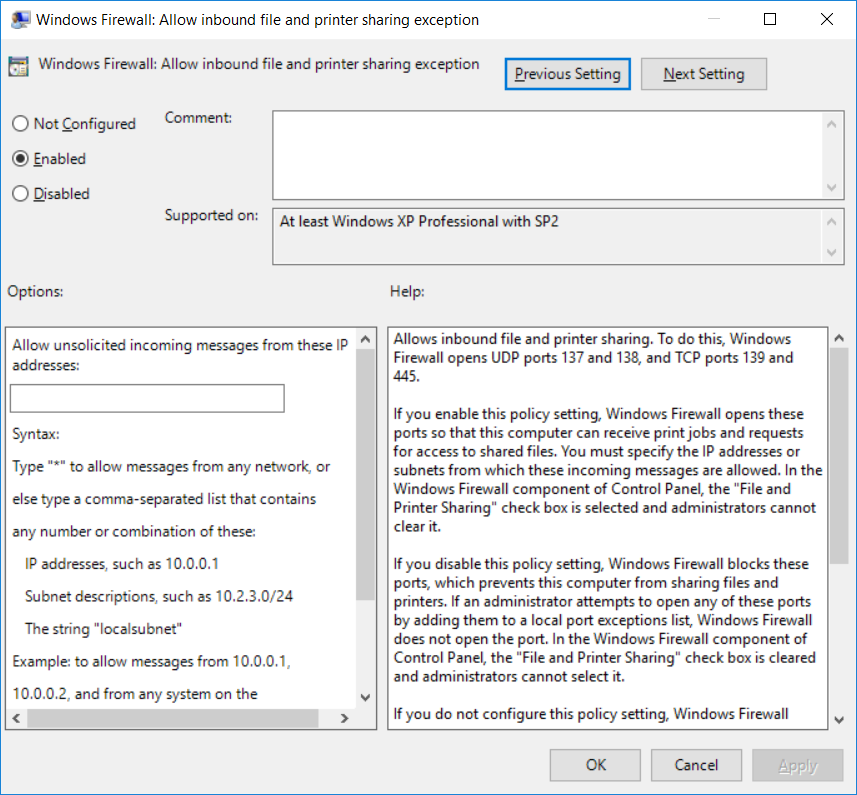Click 'If you disable this policy setting' paragraph
Image resolution: width=857 pixels, height=795 pixels.
[x=604, y=620]
